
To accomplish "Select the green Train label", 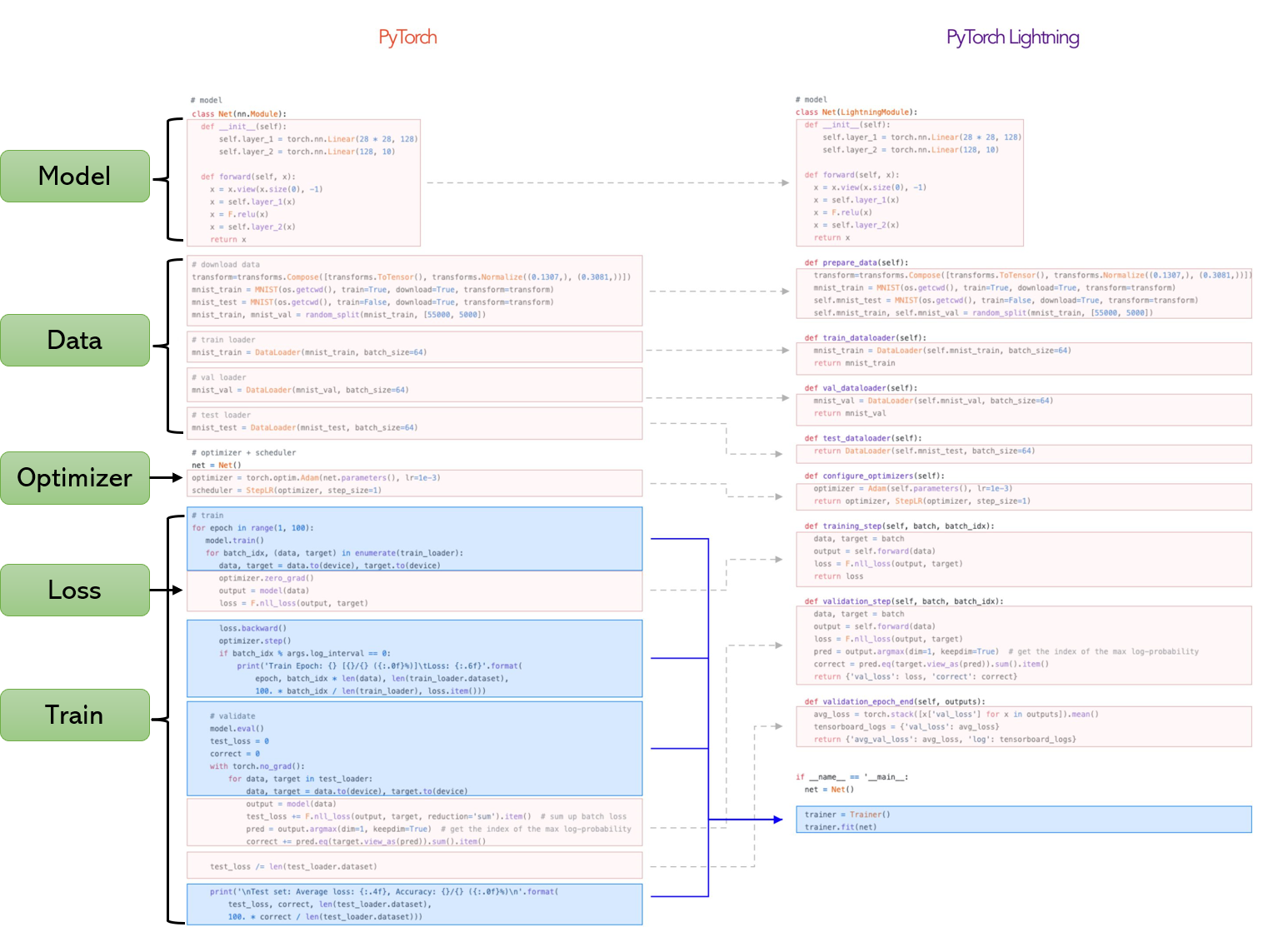I will 75,715.
